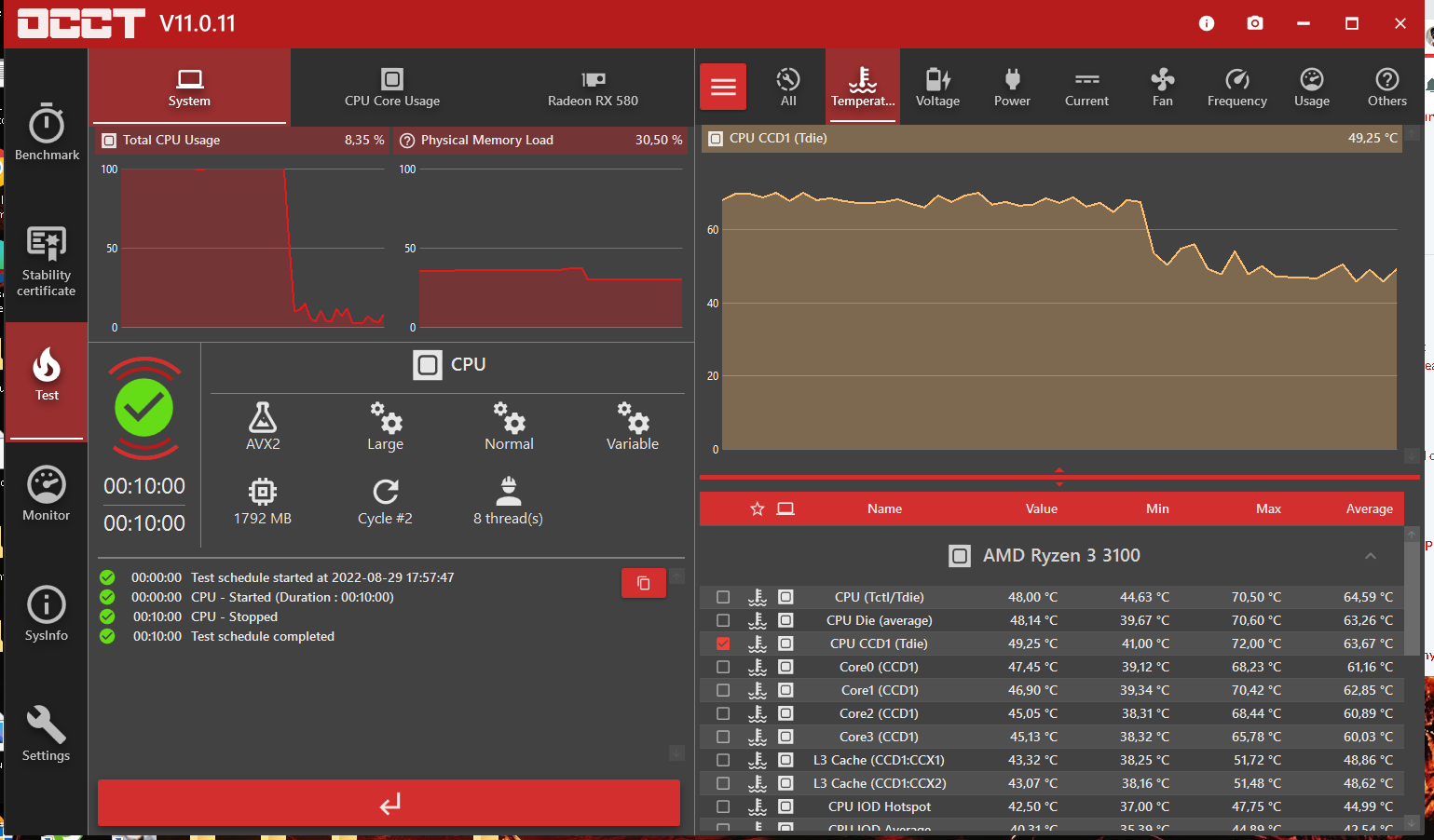Show the Current sensors tab
Viewport: 1434px width, 840px height.
[1086, 87]
